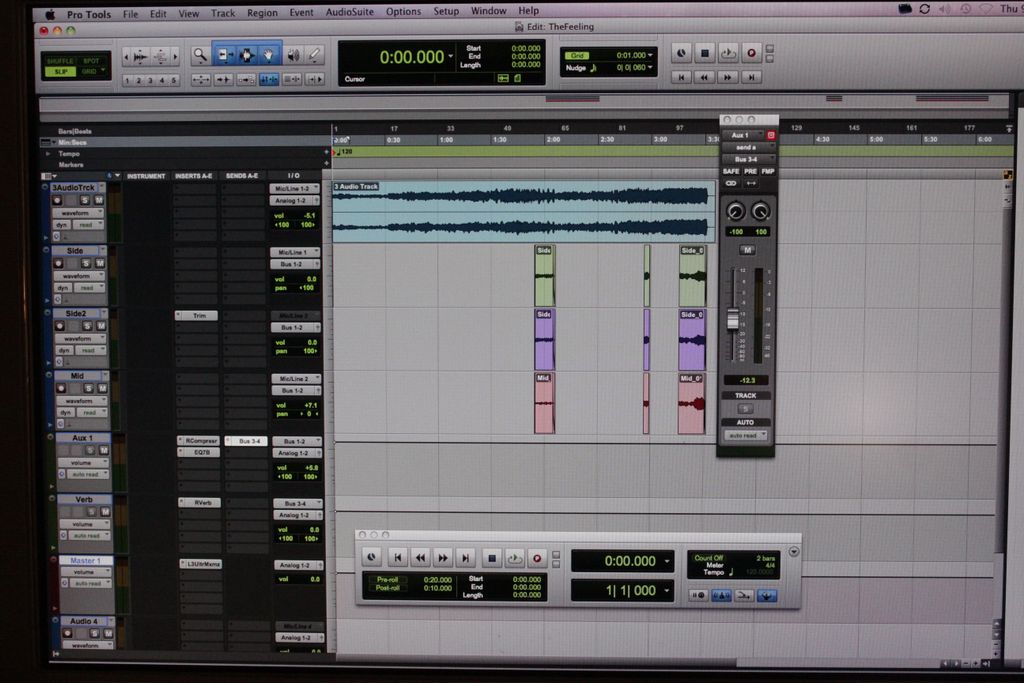The height and width of the screenshot is (683, 1024).
Task: Open the RVerb insert on Verb track
Action: click(200, 503)
